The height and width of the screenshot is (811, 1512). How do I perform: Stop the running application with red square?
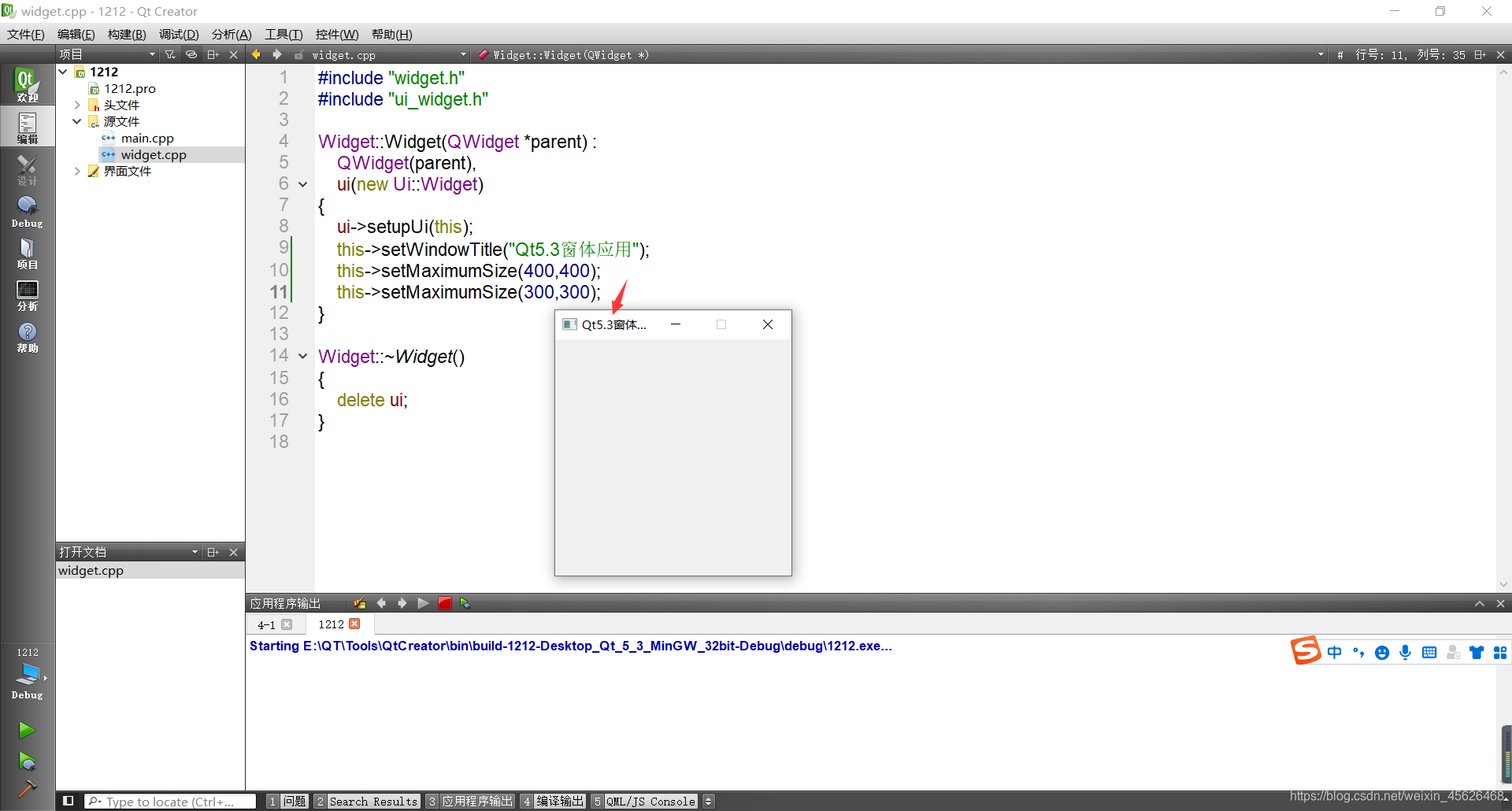445,603
